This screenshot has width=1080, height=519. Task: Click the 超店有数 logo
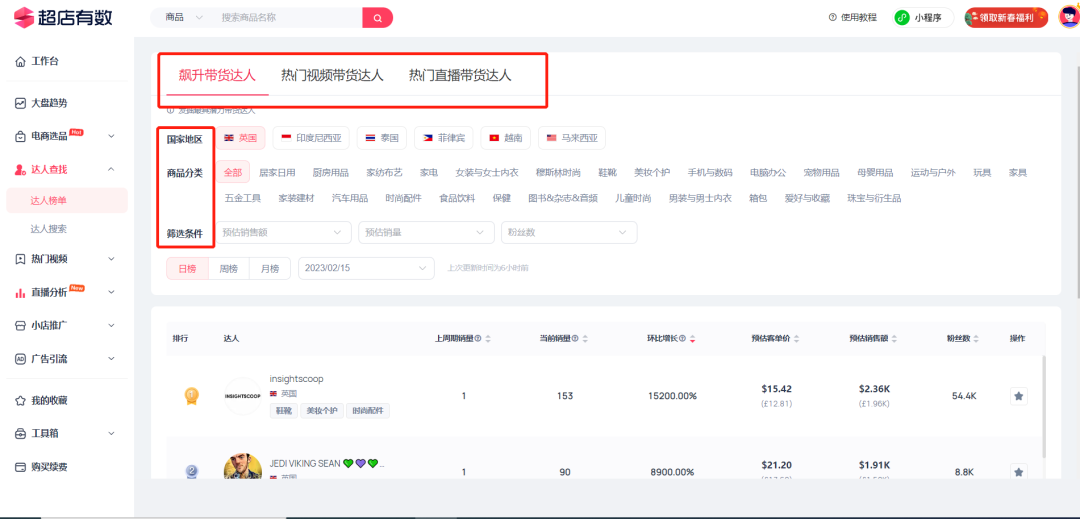tap(63, 17)
